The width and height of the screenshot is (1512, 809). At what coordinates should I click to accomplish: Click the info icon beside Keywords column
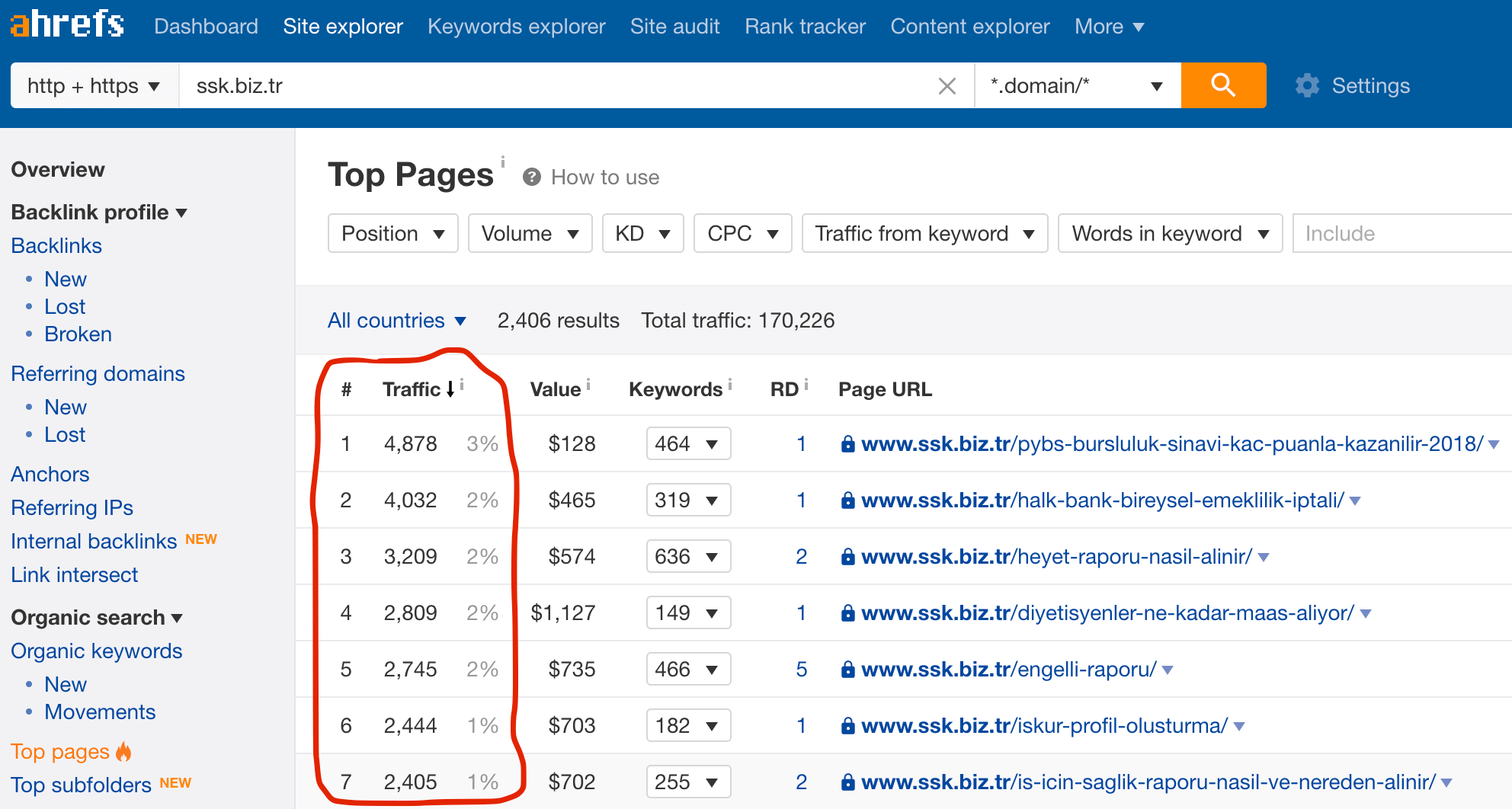coord(730,385)
